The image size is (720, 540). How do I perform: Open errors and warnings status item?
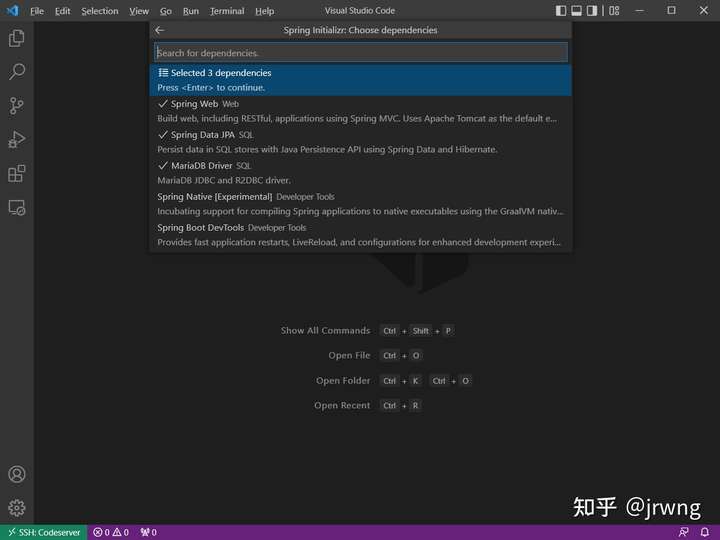point(111,532)
